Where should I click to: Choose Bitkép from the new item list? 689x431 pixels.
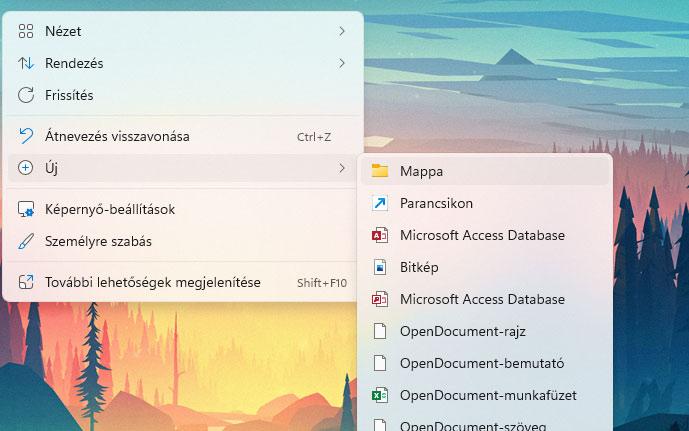(x=419, y=267)
